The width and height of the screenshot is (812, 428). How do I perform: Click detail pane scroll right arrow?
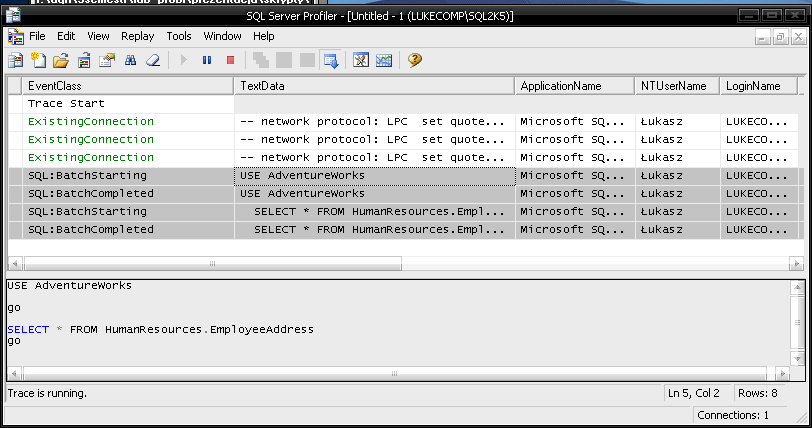point(782,374)
